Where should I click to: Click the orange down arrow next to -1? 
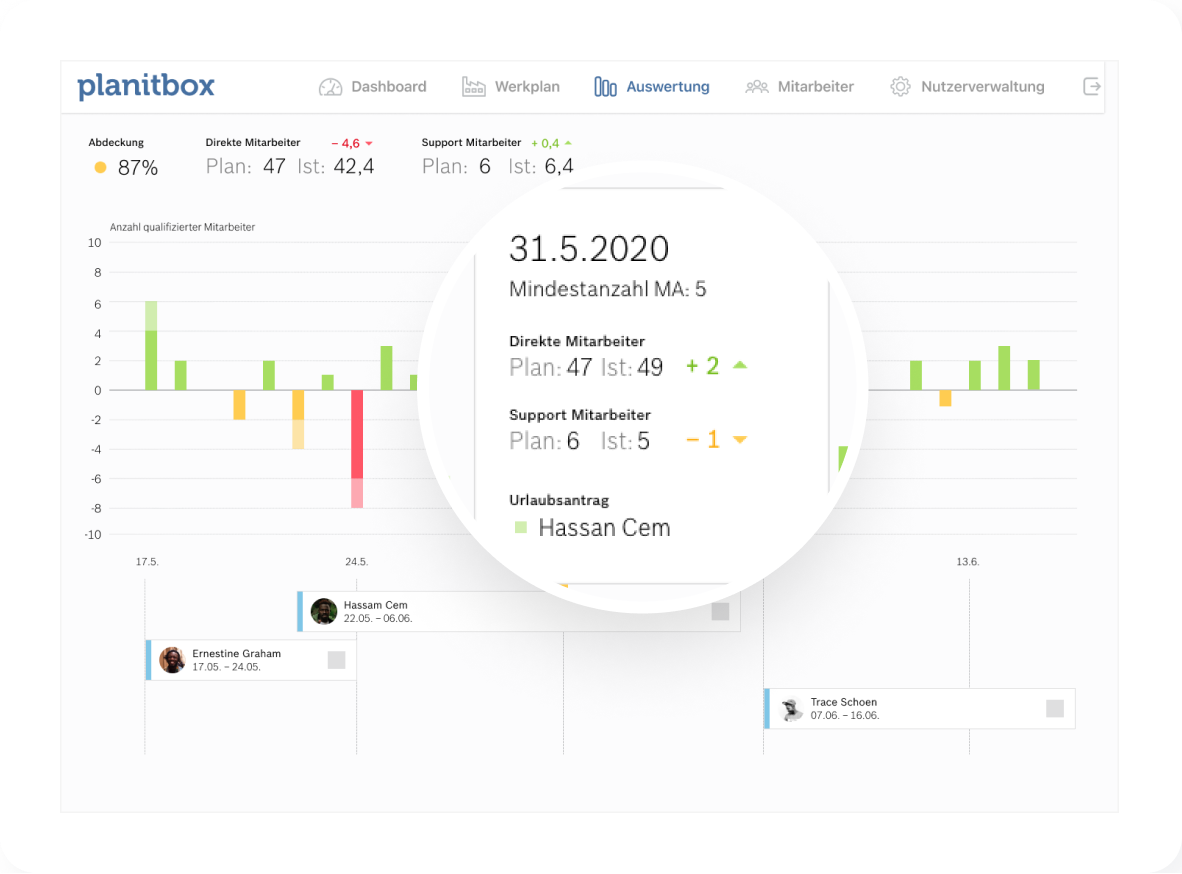click(x=740, y=440)
